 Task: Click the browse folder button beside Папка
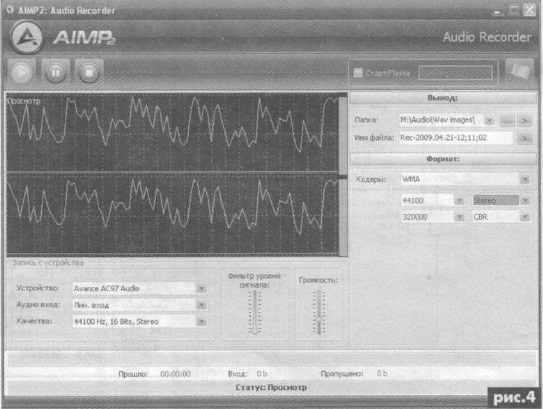[507, 121]
